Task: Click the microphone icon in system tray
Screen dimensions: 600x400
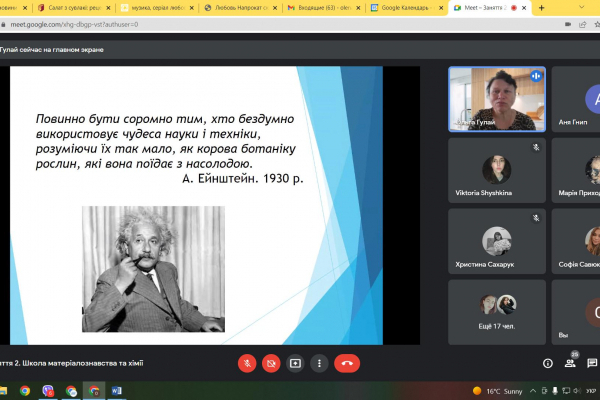Action: coord(555,391)
